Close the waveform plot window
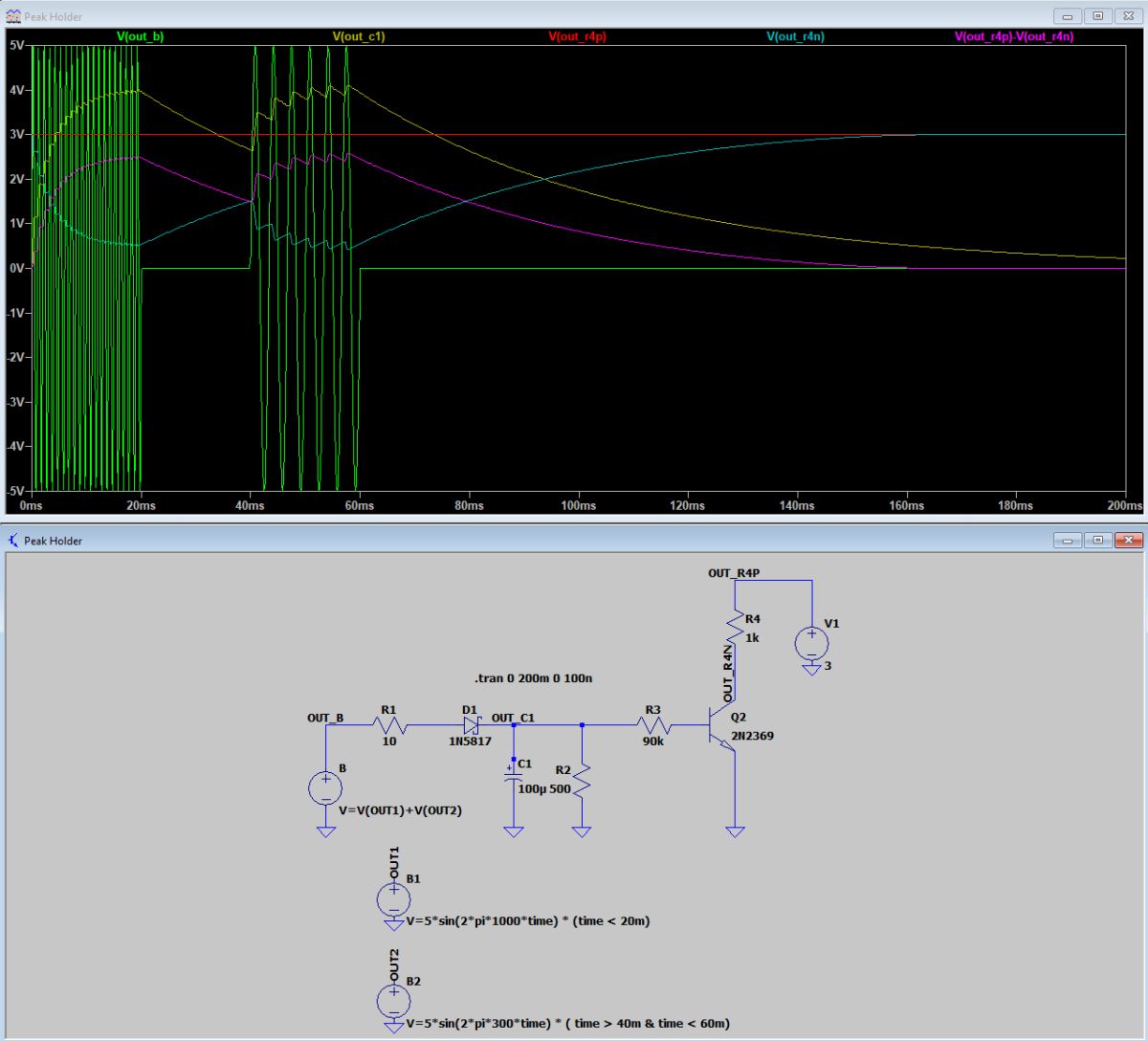Screen dimensions: 1148x1041 click(x=1129, y=16)
